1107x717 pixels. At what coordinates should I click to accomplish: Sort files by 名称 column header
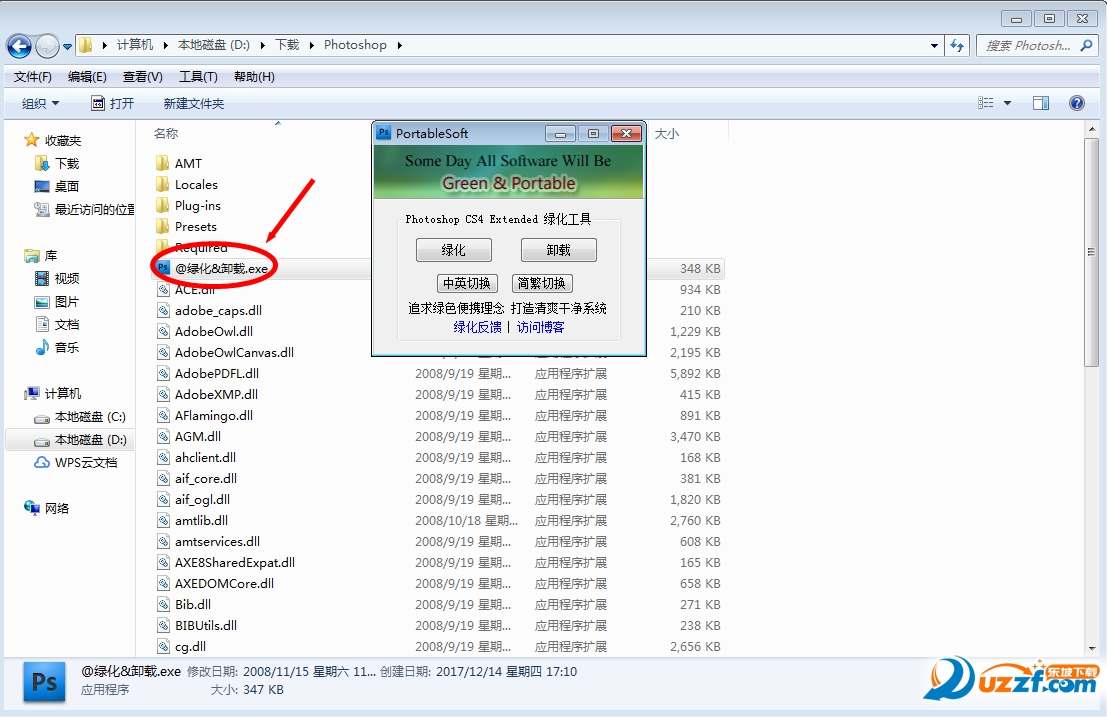pos(166,133)
